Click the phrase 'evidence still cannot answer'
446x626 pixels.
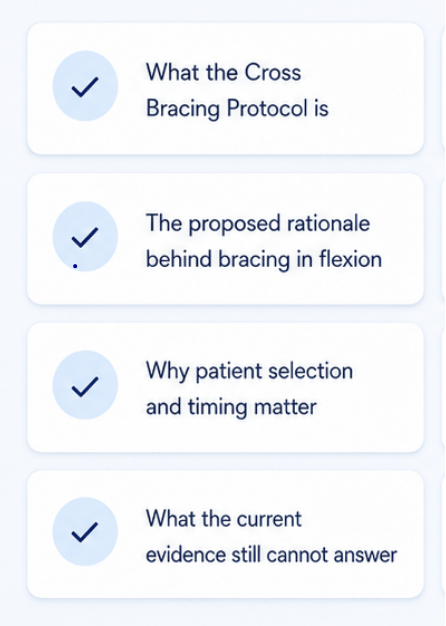272,555
